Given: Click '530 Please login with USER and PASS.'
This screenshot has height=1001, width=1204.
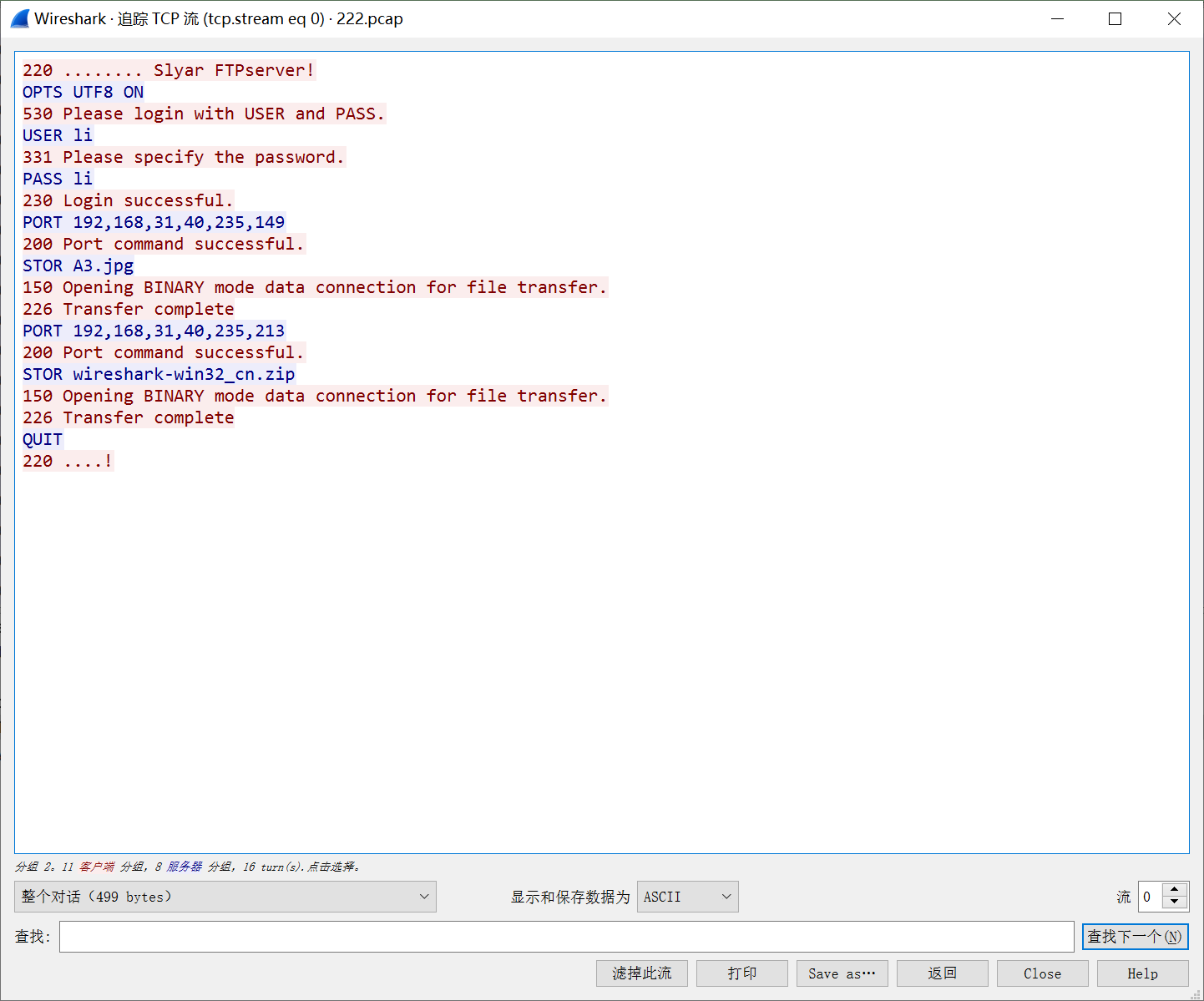Looking at the screenshot, I should [x=204, y=114].
